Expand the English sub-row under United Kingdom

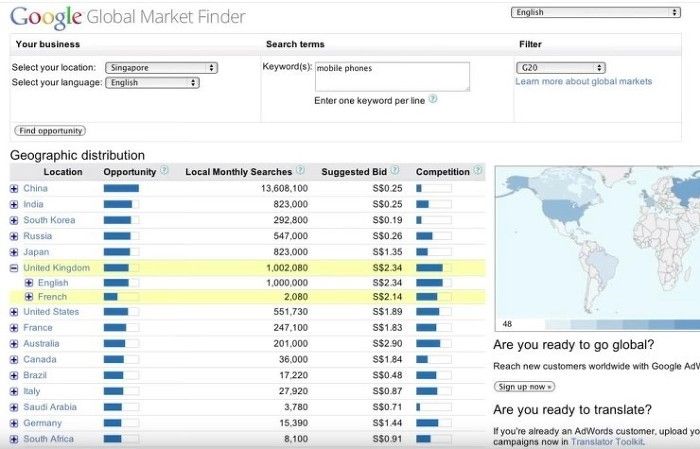pos(29,283)
